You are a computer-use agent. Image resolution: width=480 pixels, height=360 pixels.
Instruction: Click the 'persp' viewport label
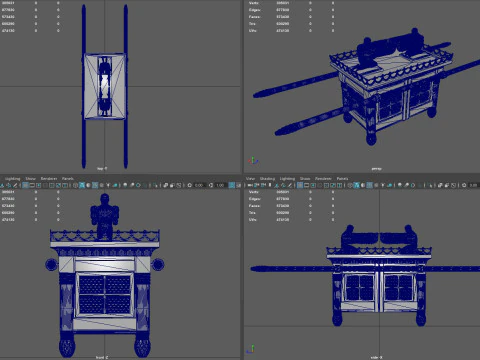376,169
